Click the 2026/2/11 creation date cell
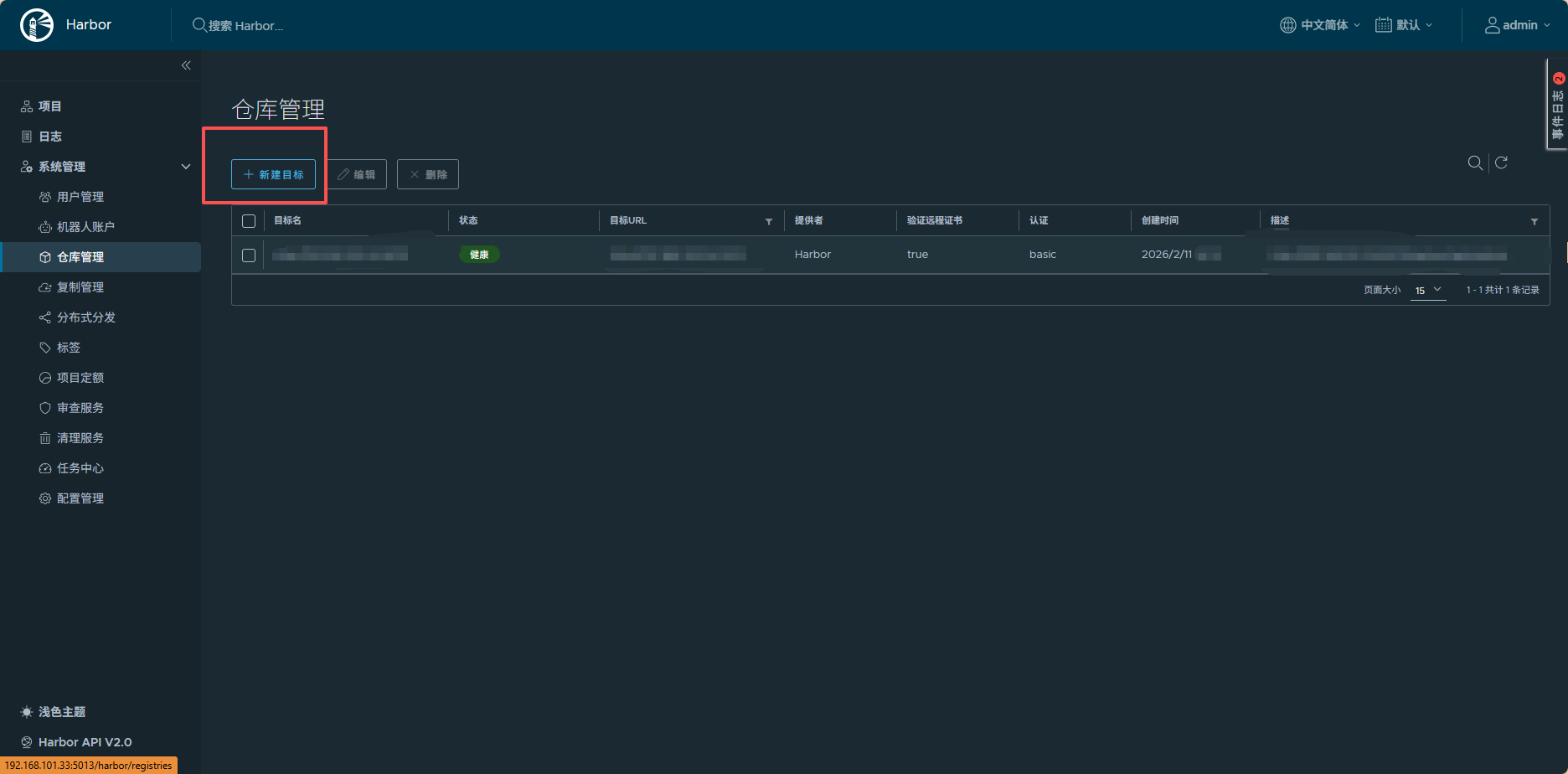This screenshot has width=1568, height=774. click(x=1167, y=255)
